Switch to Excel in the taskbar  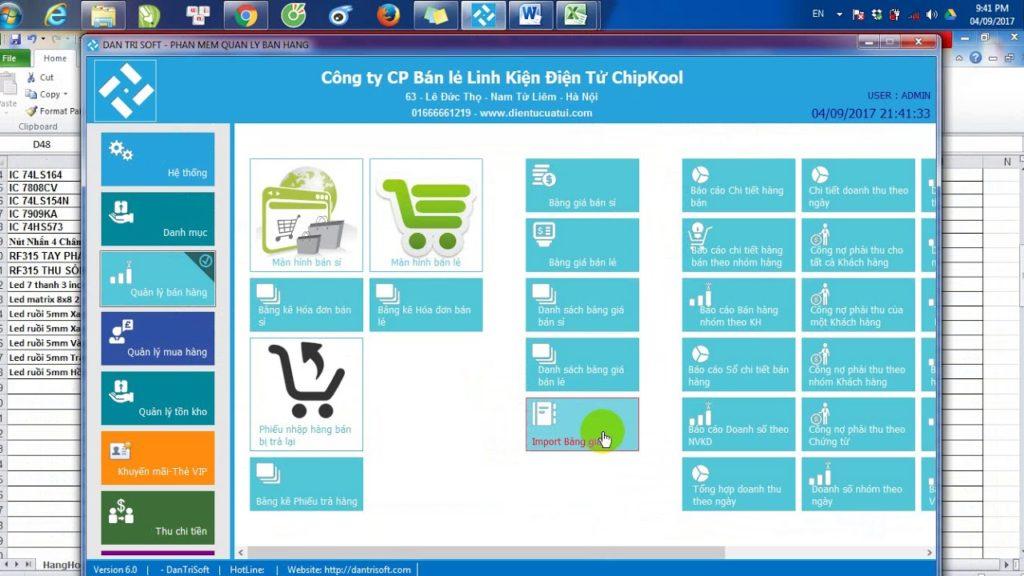[577, 14]
